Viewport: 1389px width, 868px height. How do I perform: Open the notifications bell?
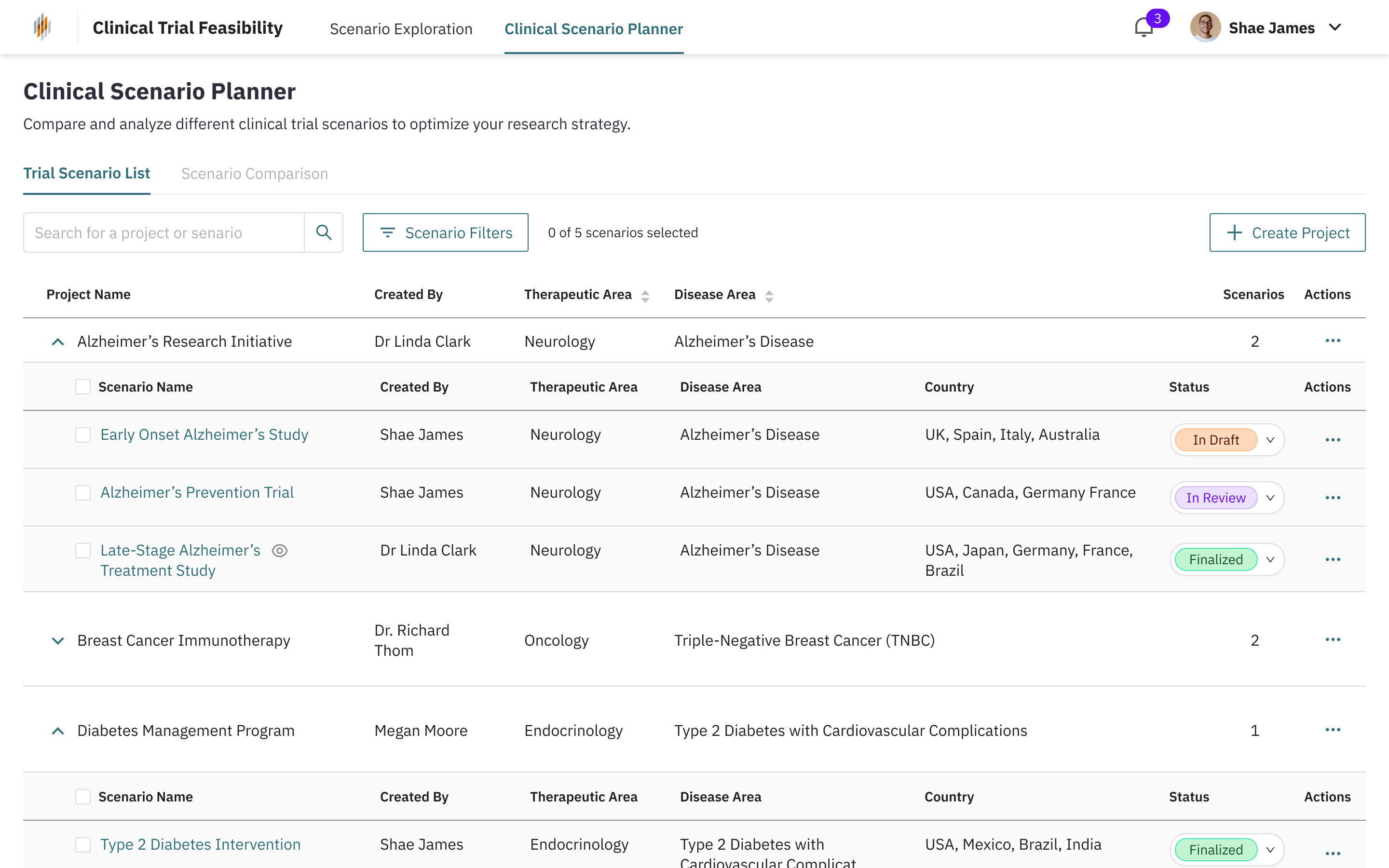[1144, 27]
